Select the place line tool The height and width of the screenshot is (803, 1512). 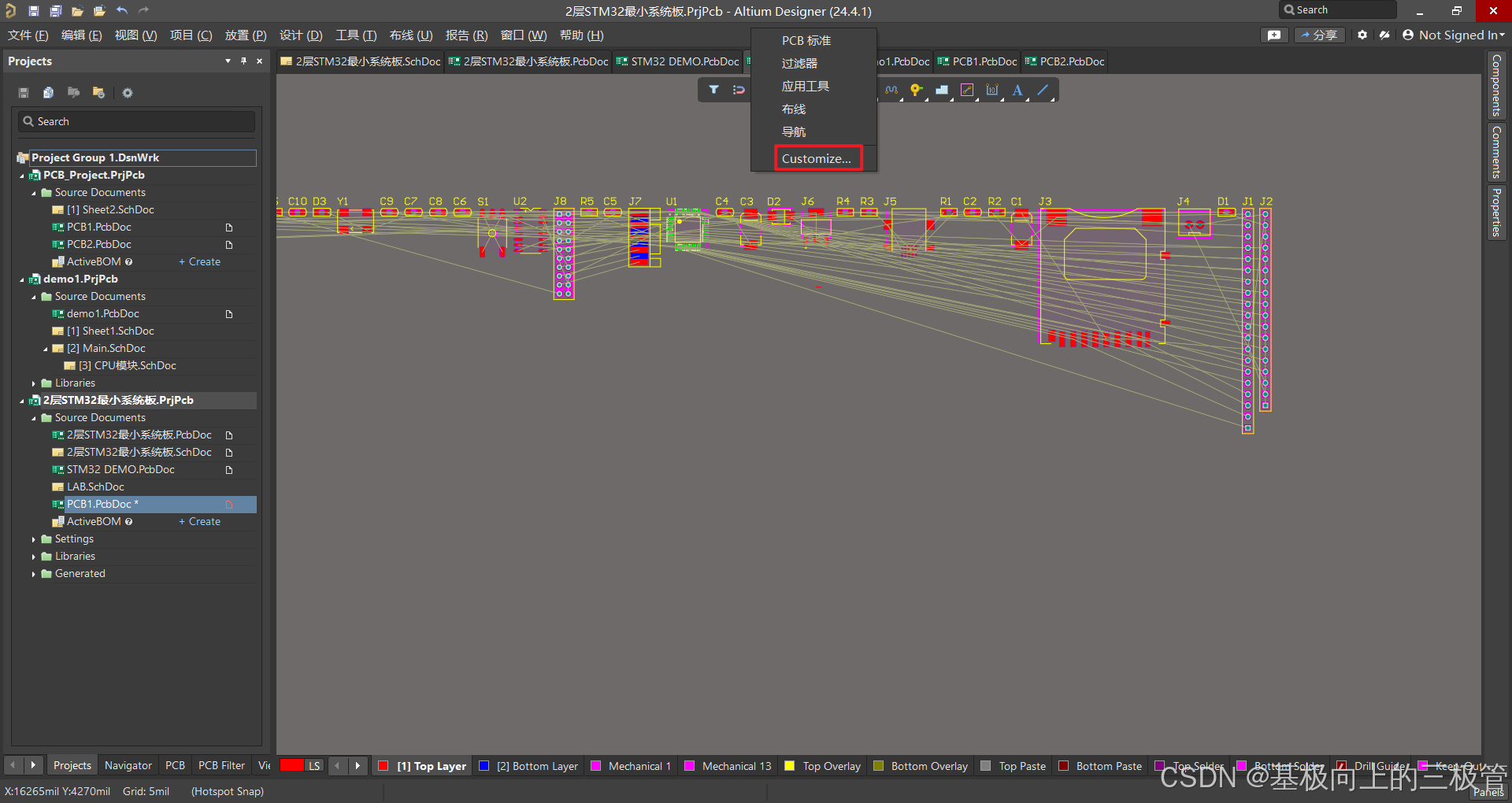pos(1043,90)
